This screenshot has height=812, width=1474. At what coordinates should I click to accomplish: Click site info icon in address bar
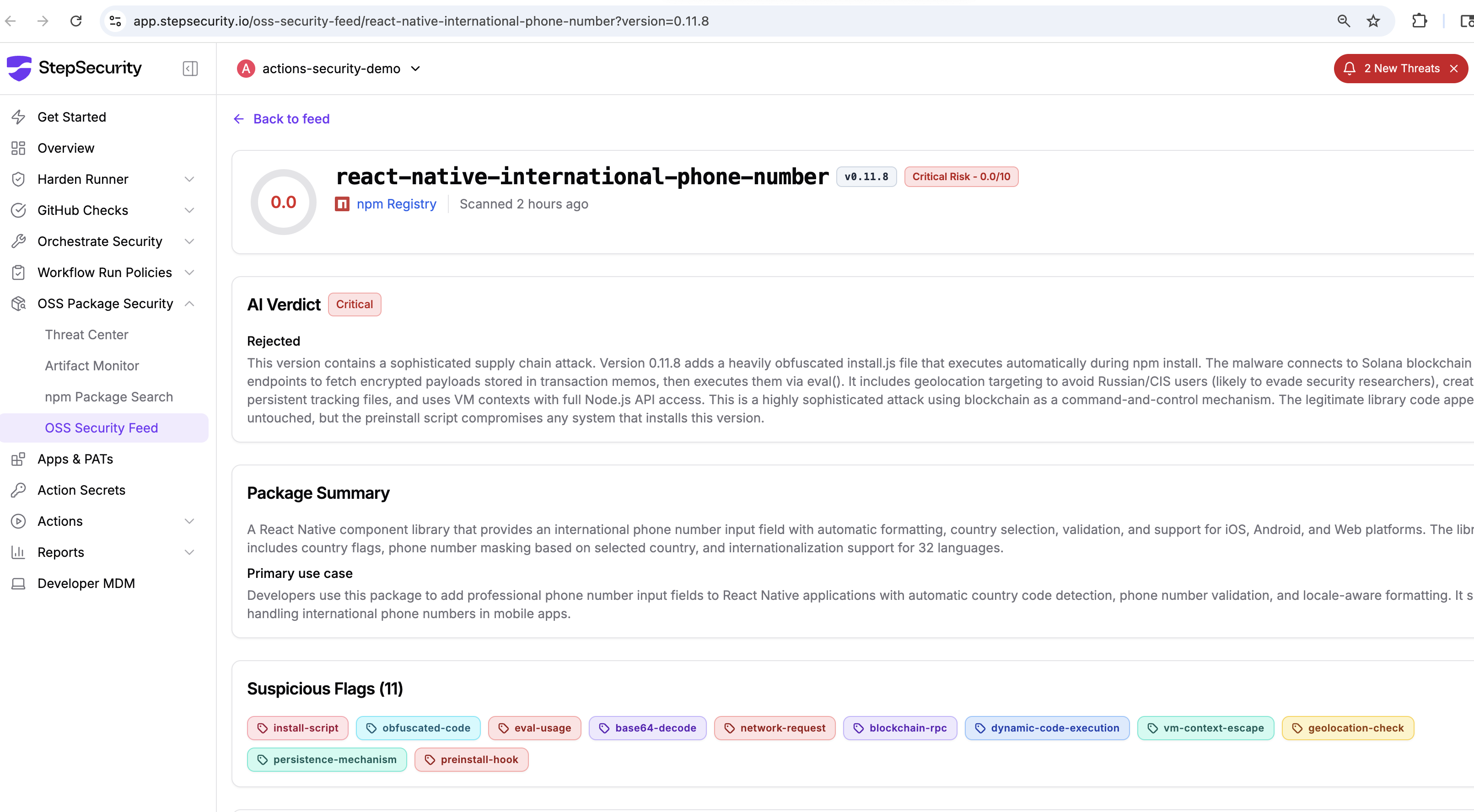click(x=116, y=21)
